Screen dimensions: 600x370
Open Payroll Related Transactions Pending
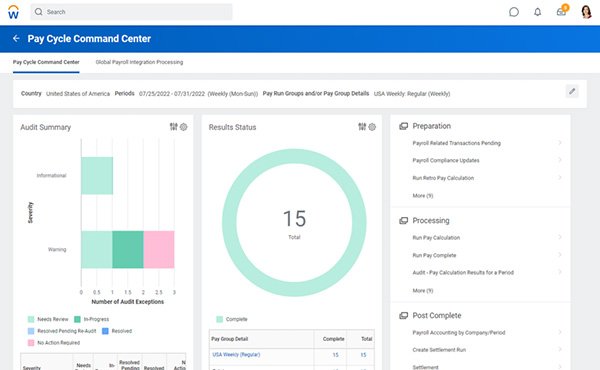[457, 143]
